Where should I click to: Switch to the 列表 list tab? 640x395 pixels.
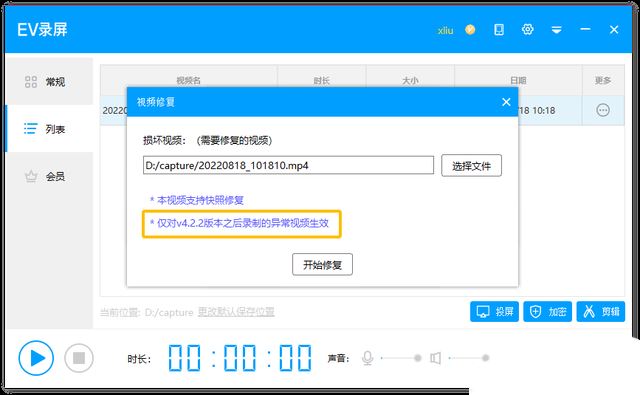[49, 129]
